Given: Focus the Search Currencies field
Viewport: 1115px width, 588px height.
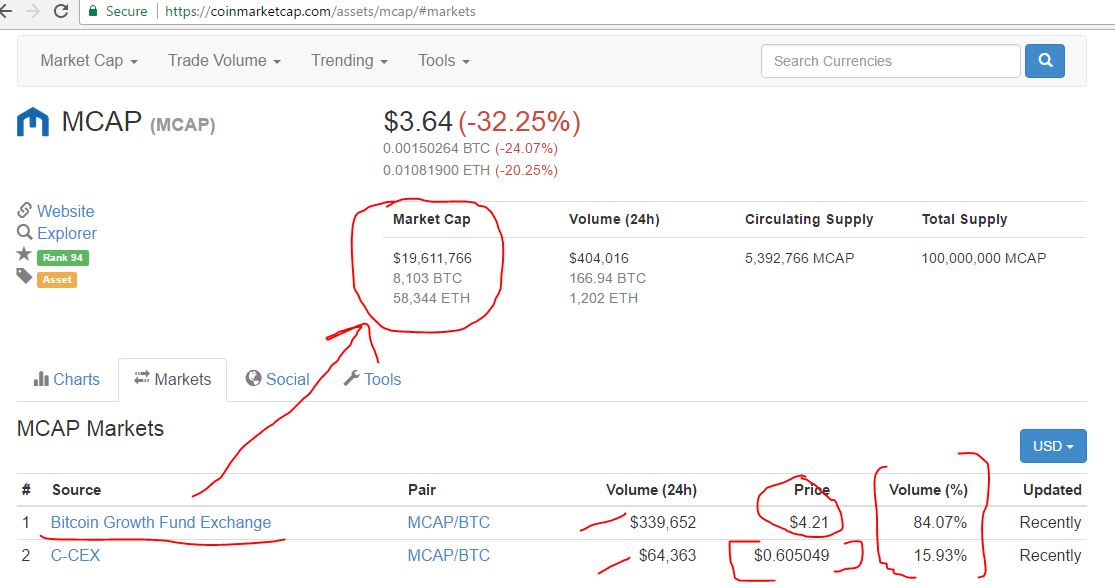Looking at the screenshot, I should (x=890, y=61).
